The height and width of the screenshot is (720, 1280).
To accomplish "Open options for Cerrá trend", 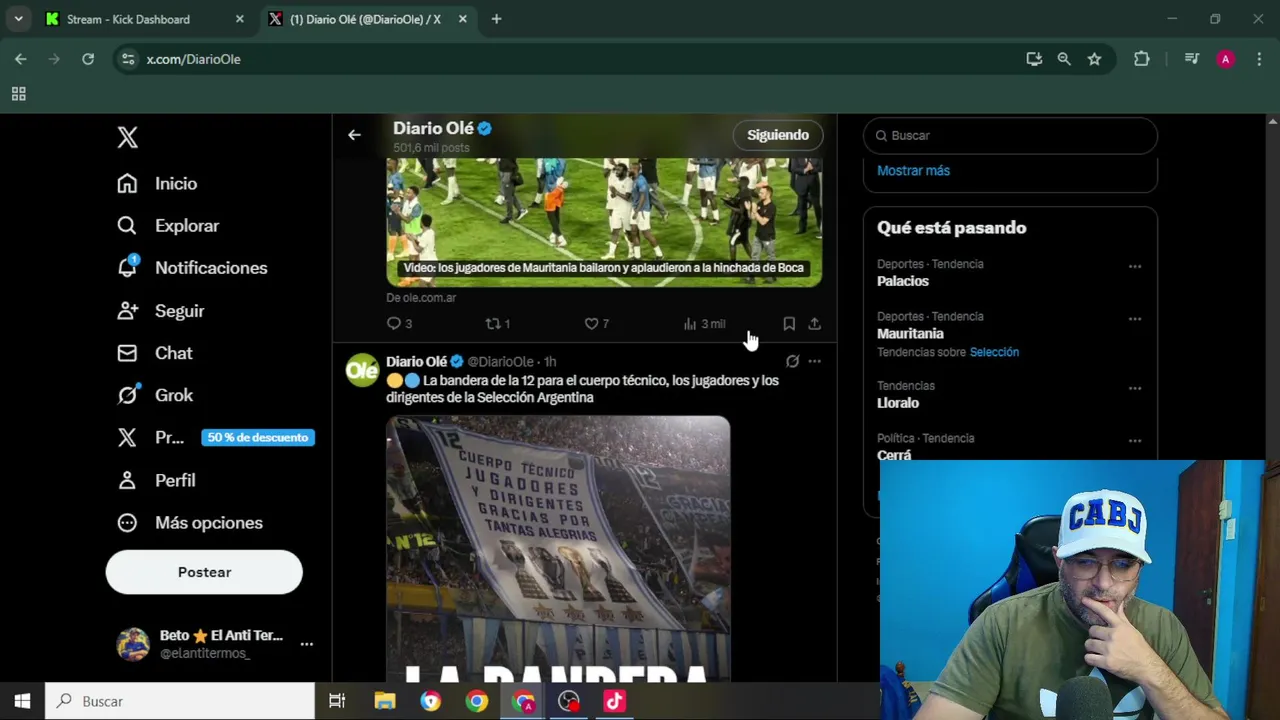I will point(1135,440).
